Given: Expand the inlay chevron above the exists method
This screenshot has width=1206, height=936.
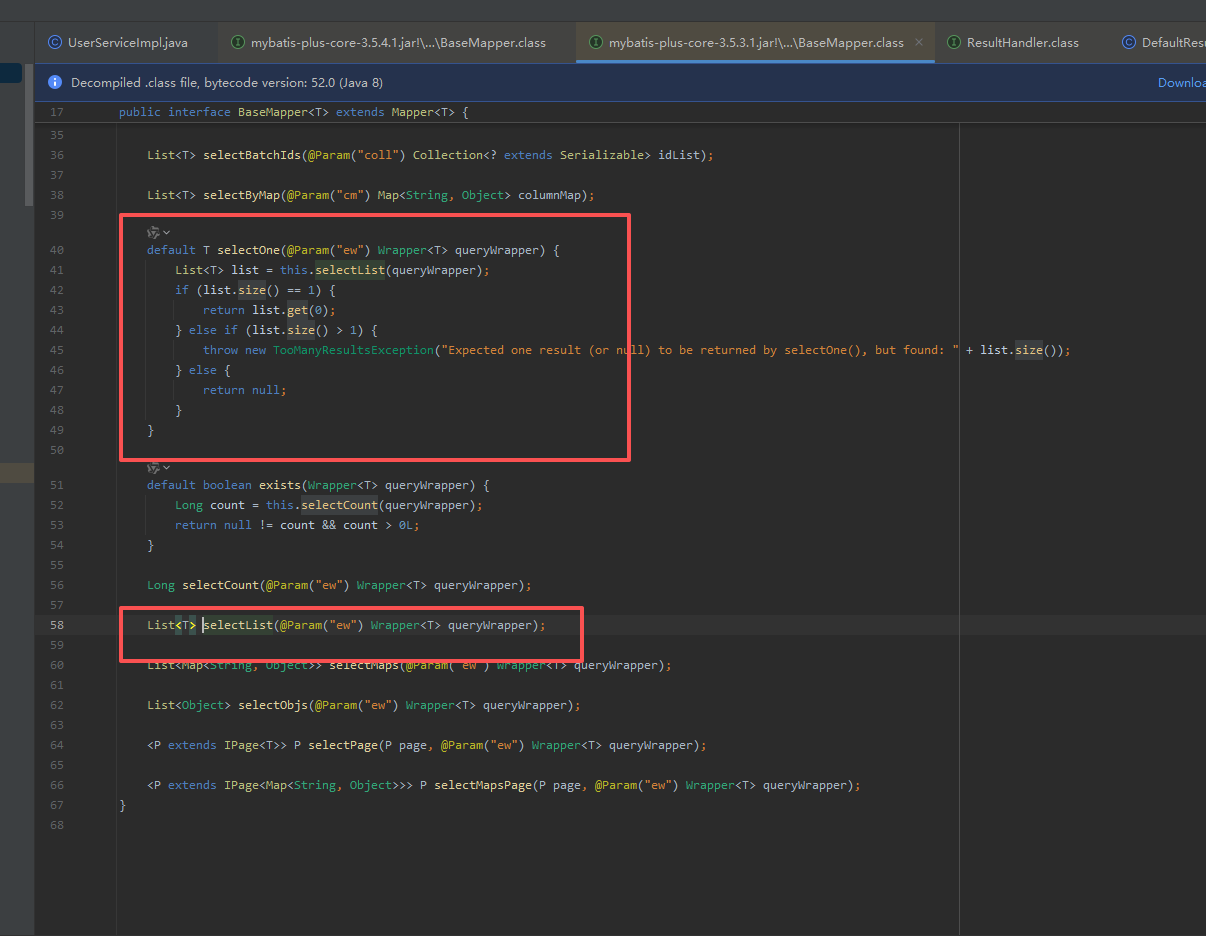Looking at the screenshot, I should [x=167, y=467].
